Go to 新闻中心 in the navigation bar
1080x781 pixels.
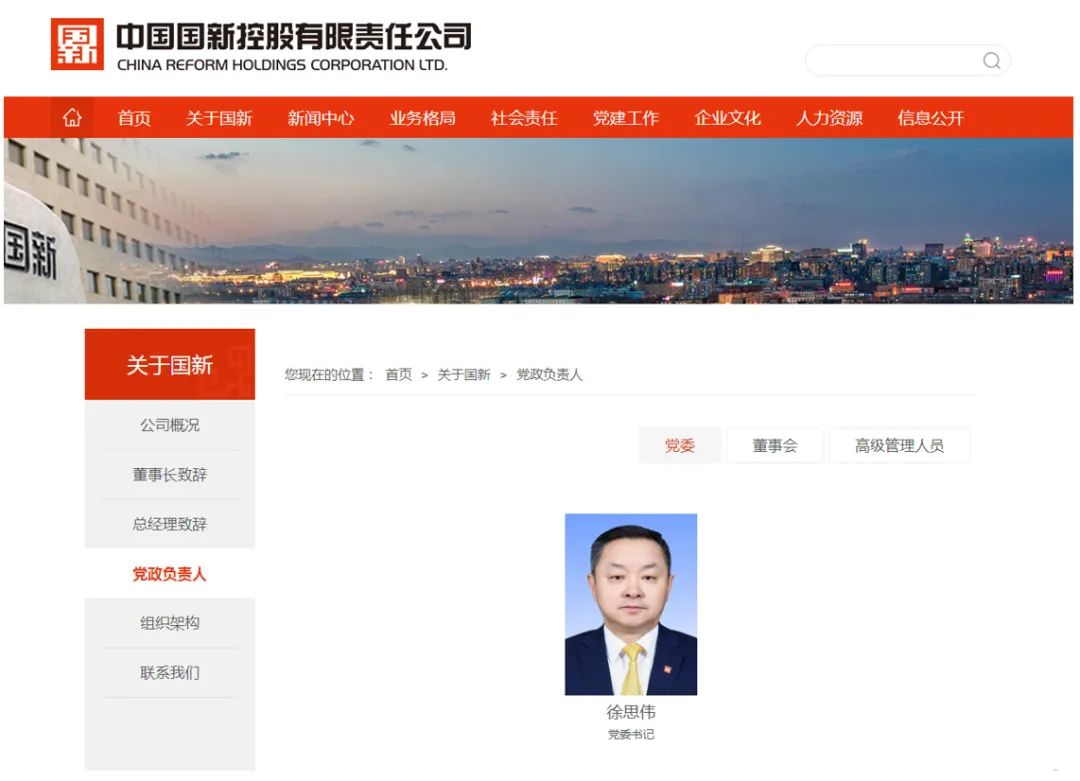pyautogui.click(x=321, y=118)
